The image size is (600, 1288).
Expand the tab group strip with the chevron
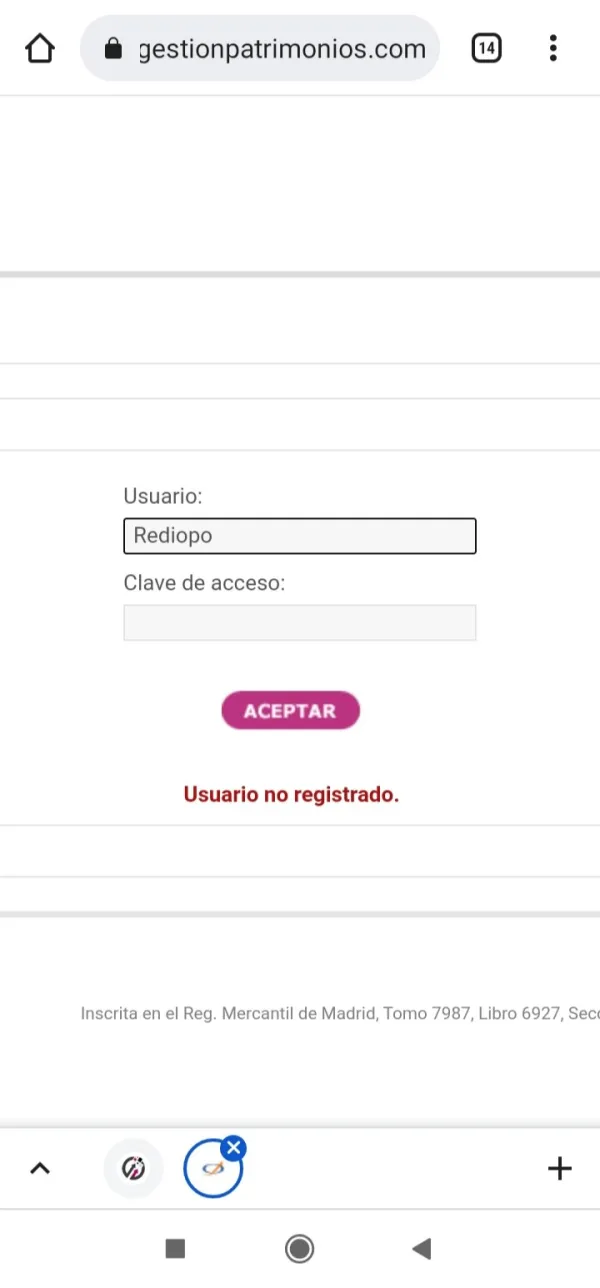40,1168
